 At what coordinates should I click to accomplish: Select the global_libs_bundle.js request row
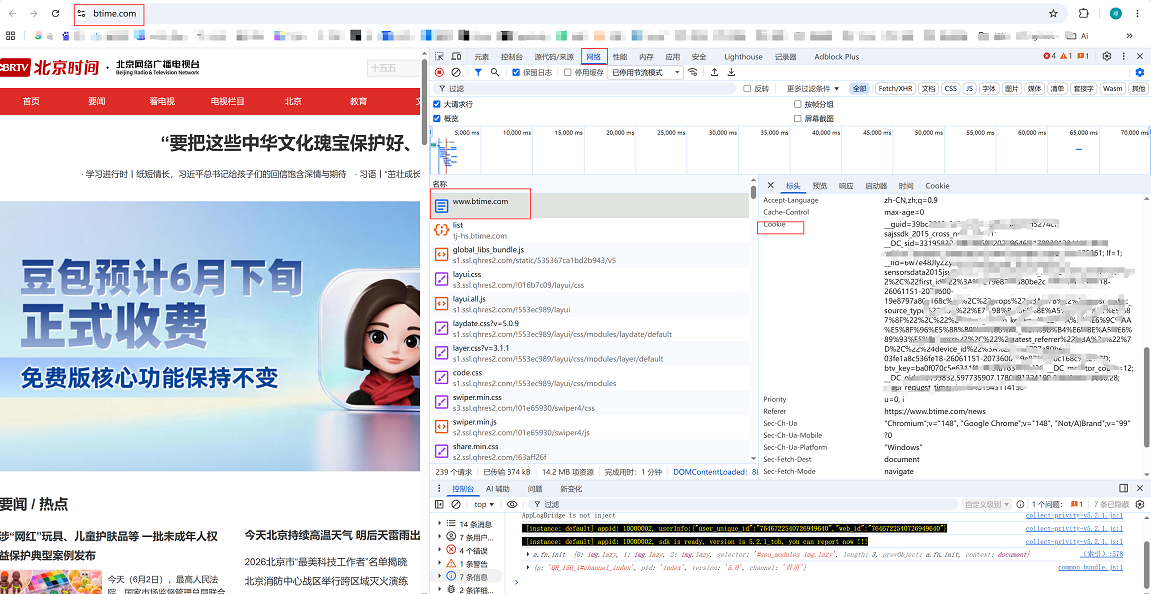(x=590, y=255)
